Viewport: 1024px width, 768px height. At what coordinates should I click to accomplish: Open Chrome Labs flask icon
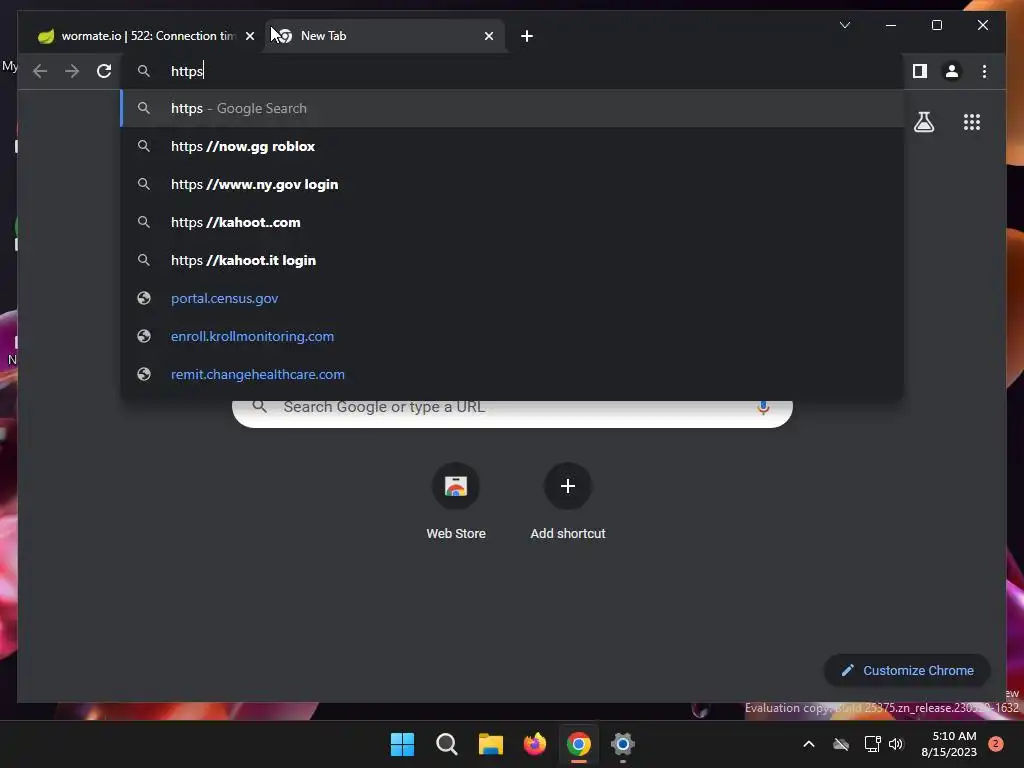coord(923,122)
